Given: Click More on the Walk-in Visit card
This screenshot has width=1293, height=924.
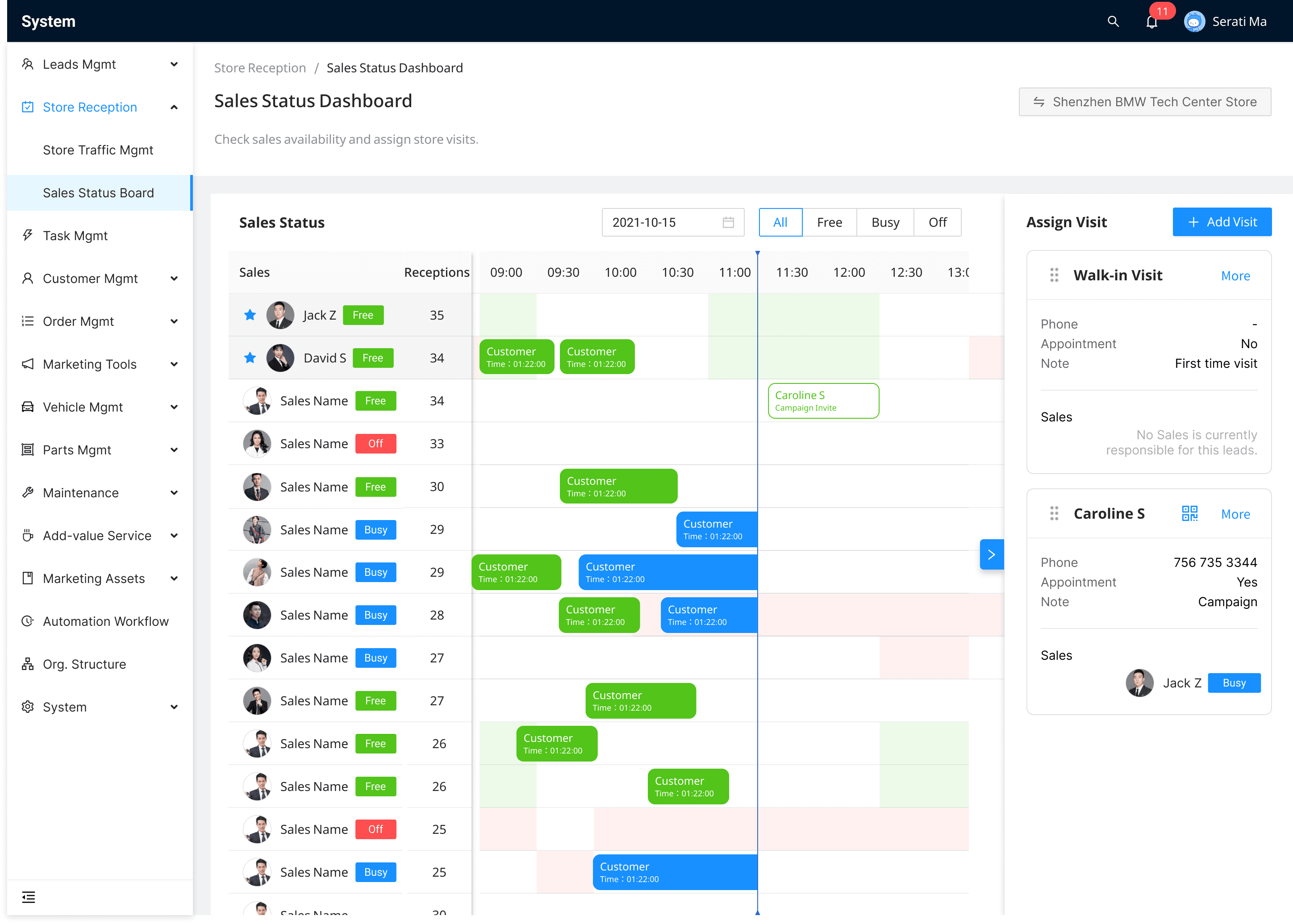Looking at the screenshot, I should click(1235, 276).
